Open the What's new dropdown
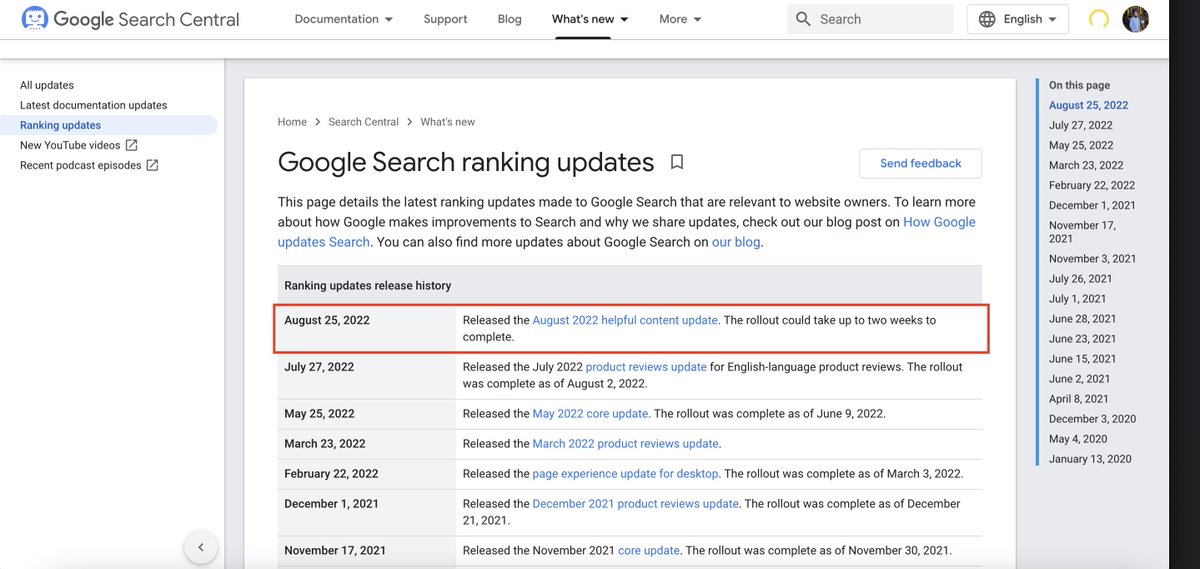This screenshot has height=569, width=1200. coord(590,19)
